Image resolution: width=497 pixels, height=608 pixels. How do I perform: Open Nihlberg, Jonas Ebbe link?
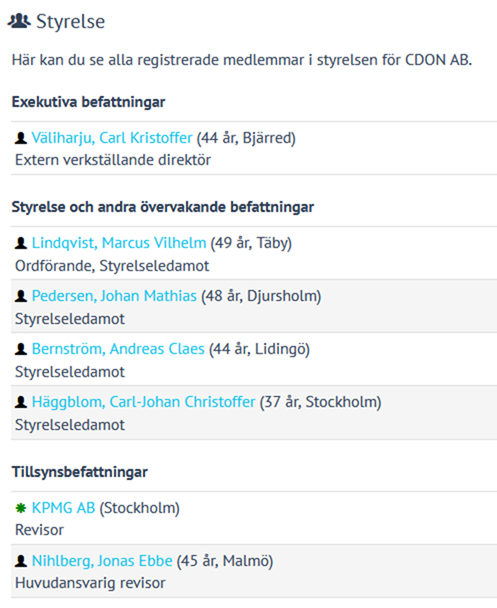pyautogui.click(x=102, y=561)
